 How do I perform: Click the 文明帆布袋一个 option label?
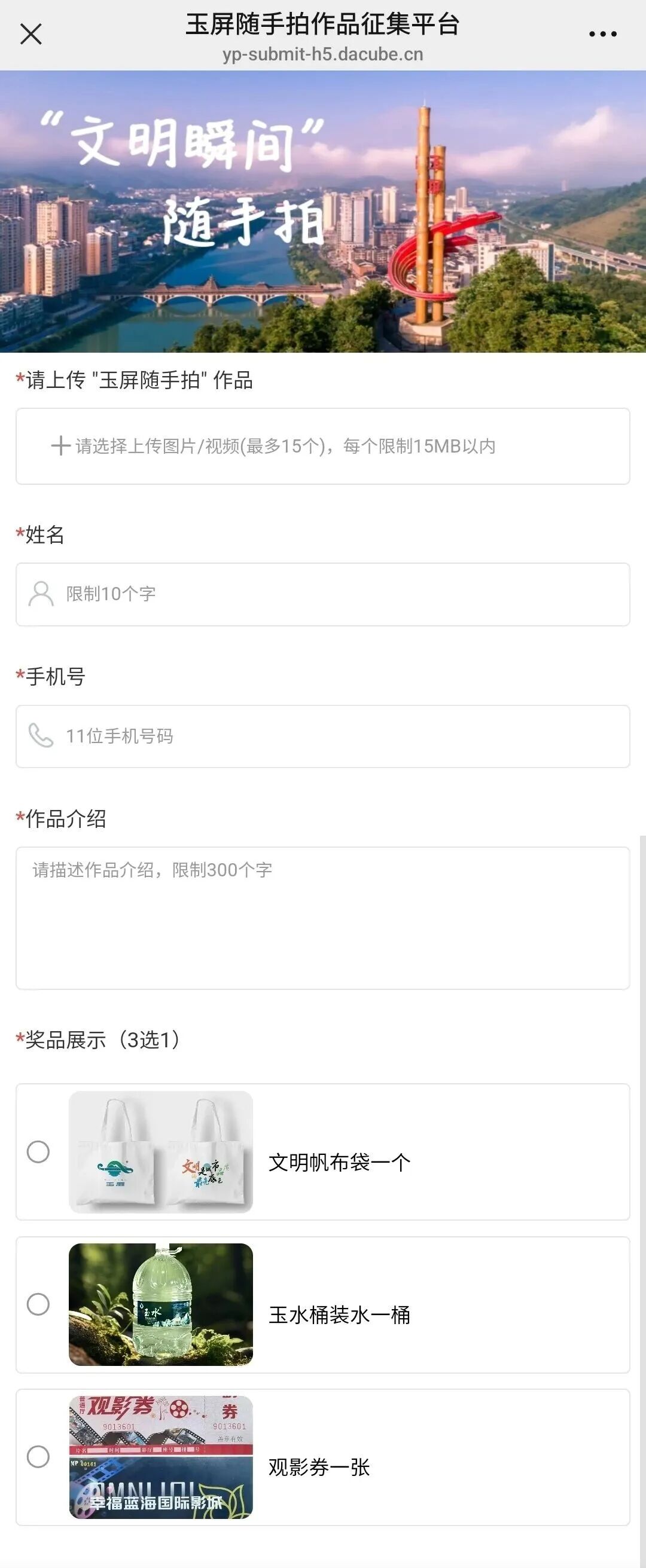pyautogui.click(x=339, y=1162)
